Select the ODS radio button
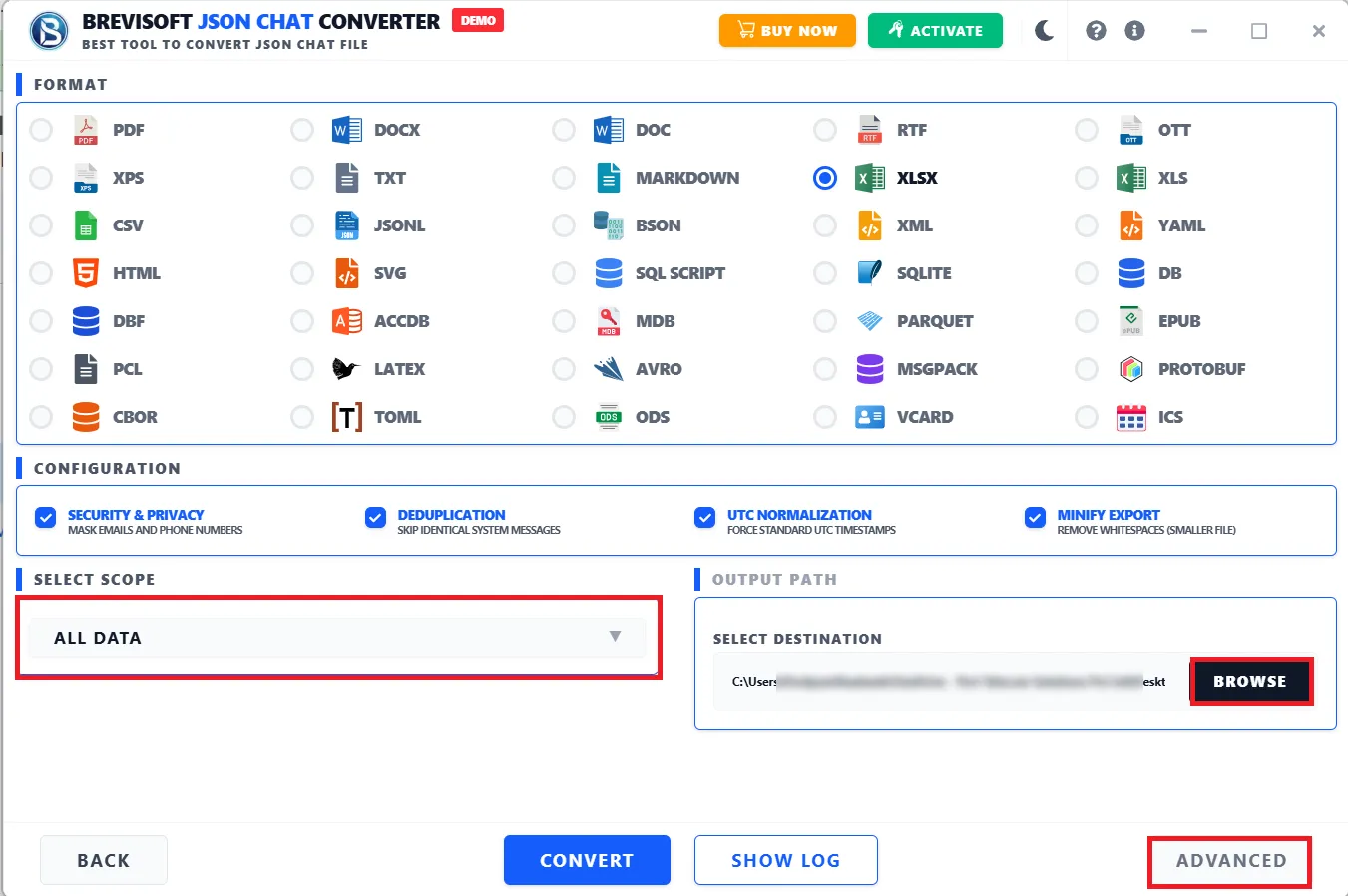 coord(564,417)
